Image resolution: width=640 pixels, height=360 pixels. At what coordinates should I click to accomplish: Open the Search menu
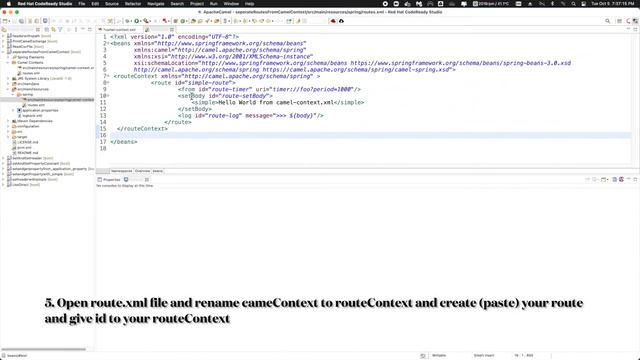(x=177, y=4)
